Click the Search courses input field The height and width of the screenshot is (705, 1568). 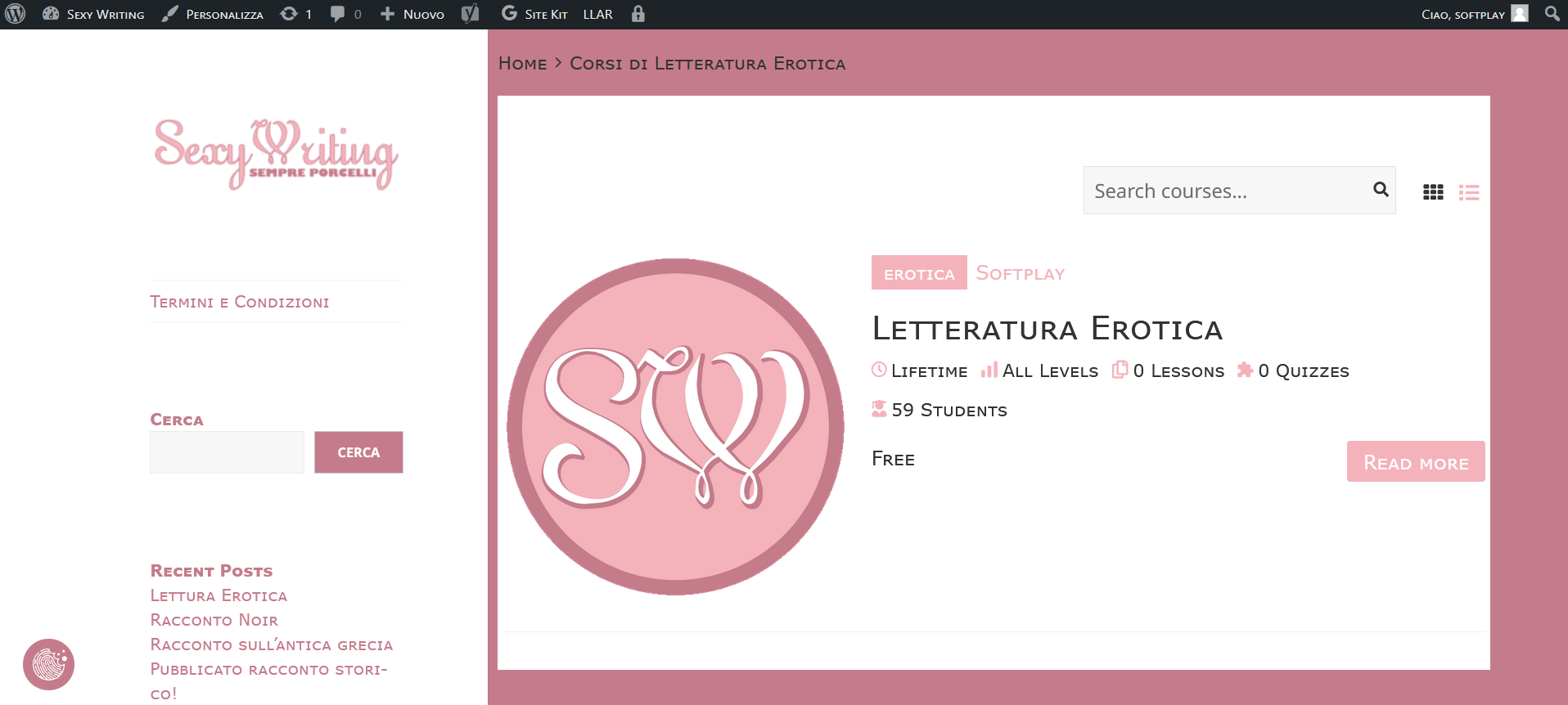click(1228, 191)
